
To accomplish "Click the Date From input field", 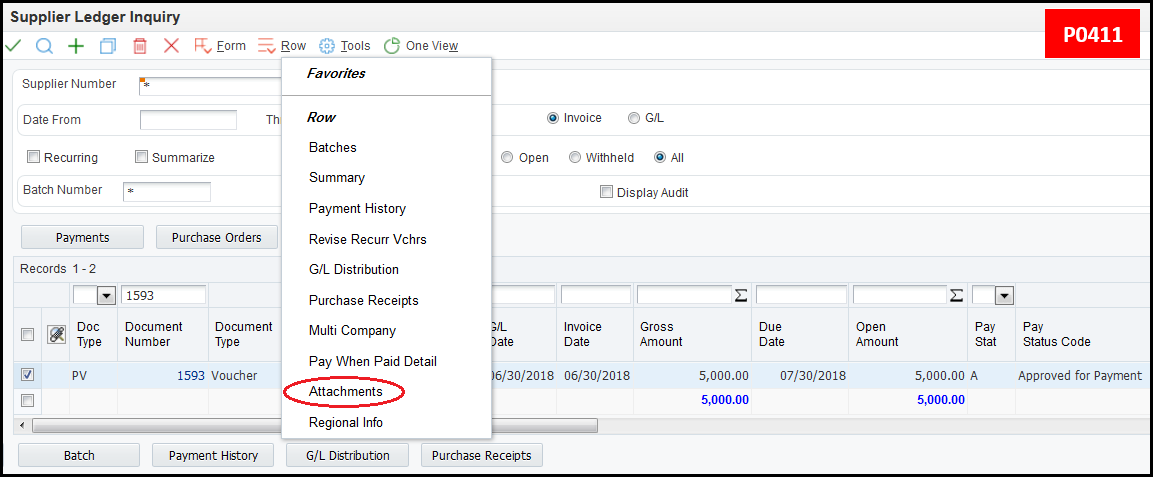I will (188, 120).
